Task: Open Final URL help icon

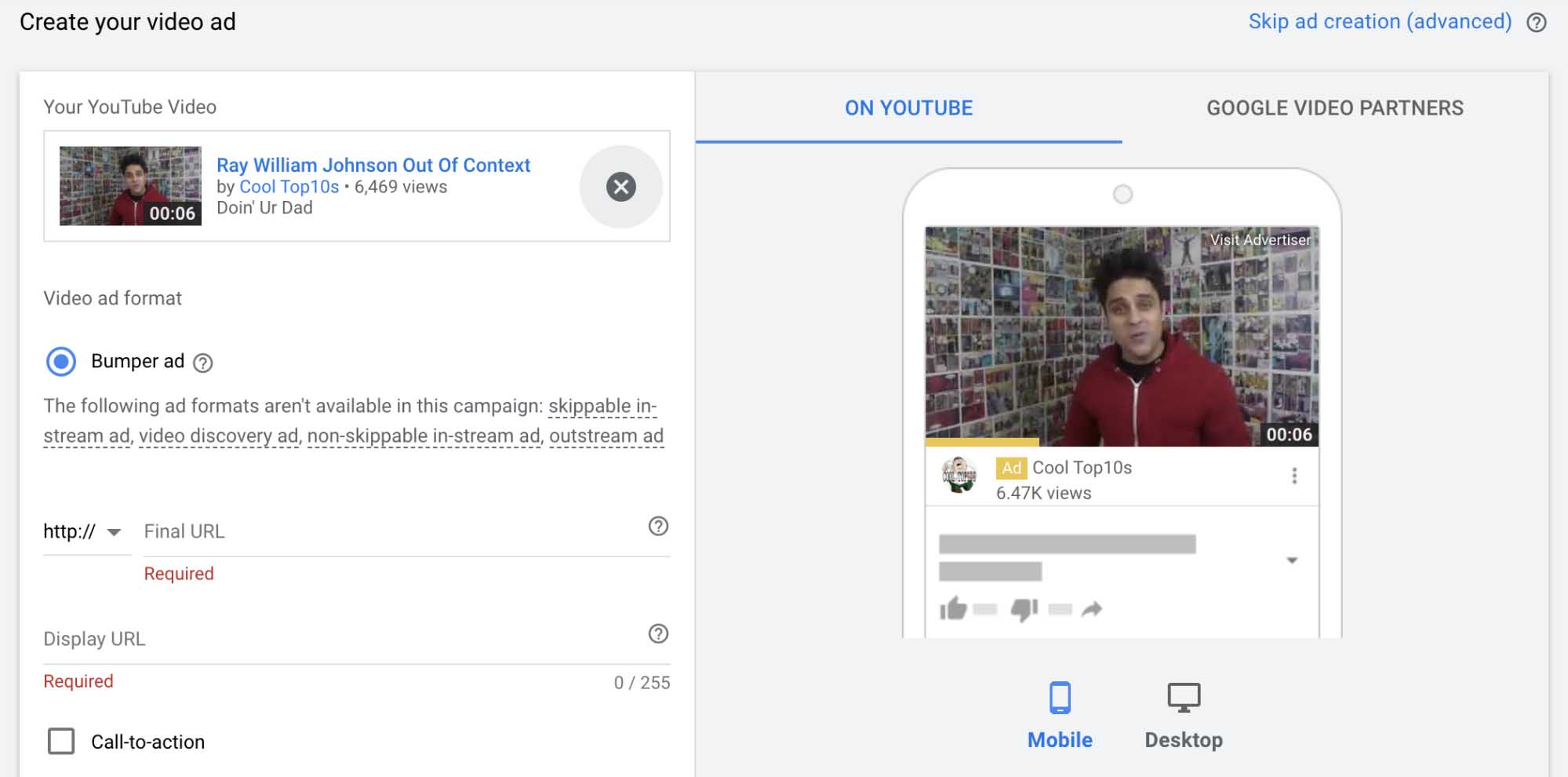Action: click(x=658, y=527)
